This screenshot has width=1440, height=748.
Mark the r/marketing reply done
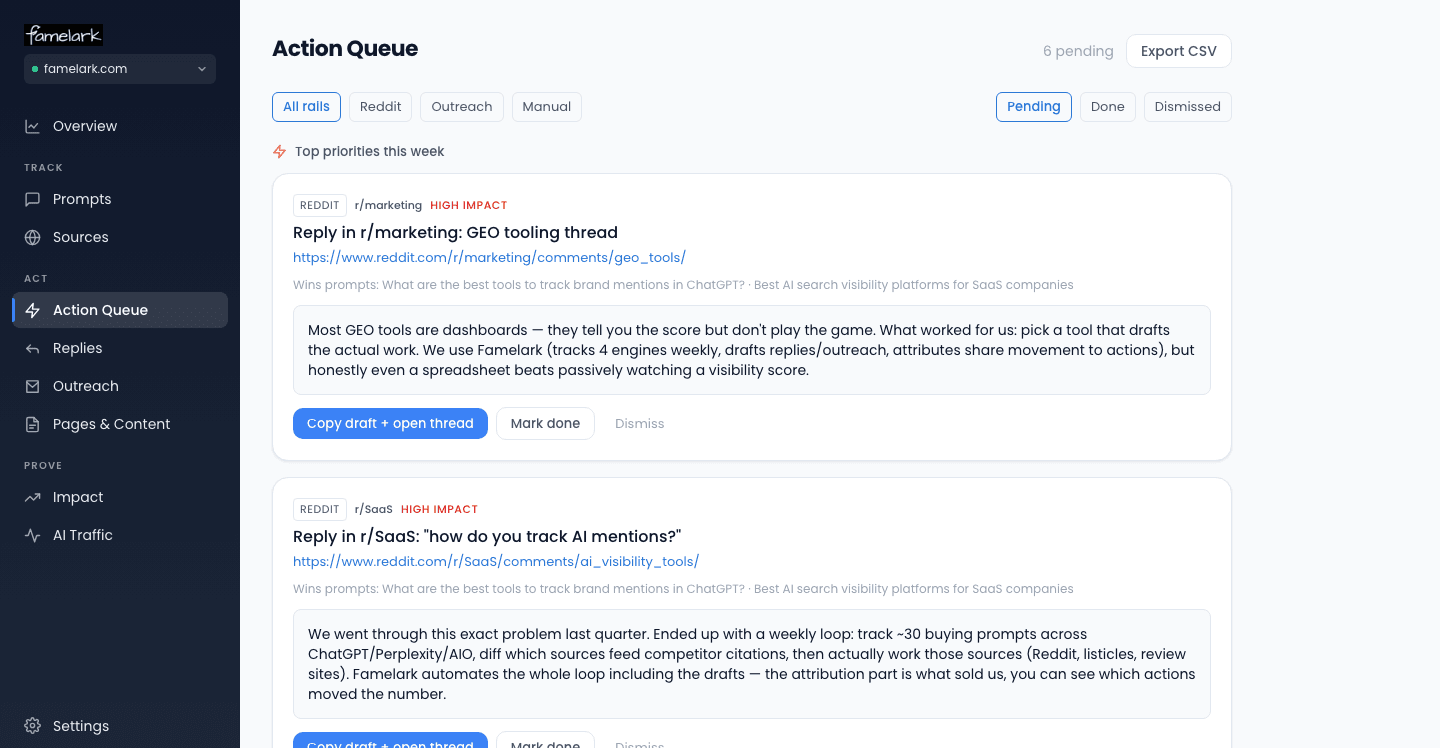[x=545, y=424]
